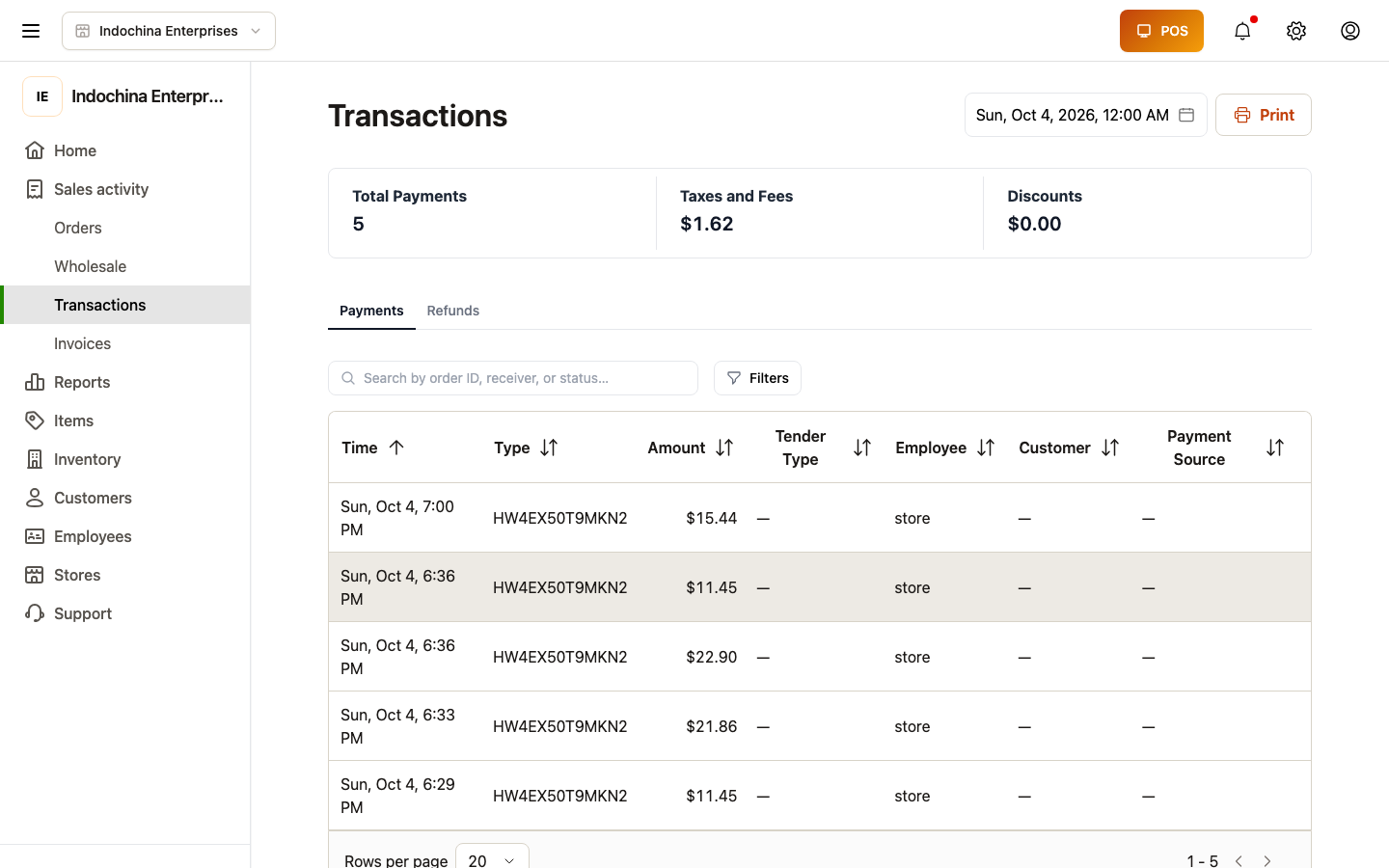Open Rows per page dropdown
1389x868 pixels.
tap(492, 858)
